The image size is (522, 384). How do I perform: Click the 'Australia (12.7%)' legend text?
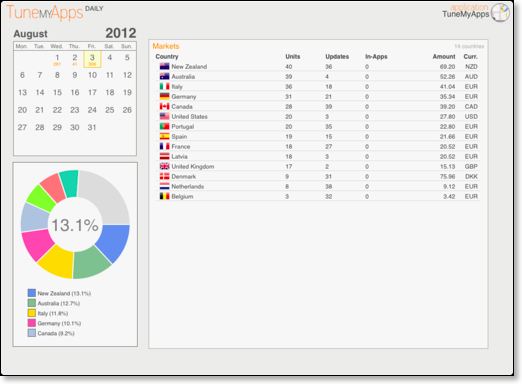point(59,303)
